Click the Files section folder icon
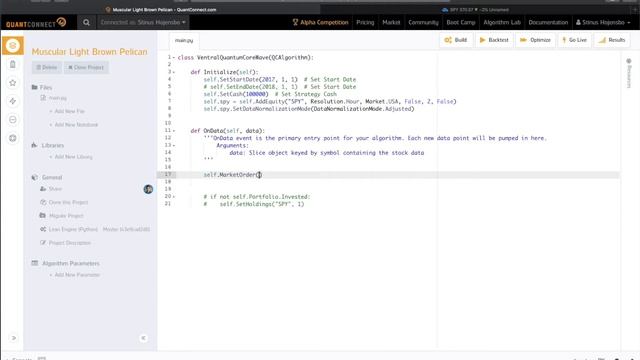Screen dimensions: 640x360 [x=34, y=87]
